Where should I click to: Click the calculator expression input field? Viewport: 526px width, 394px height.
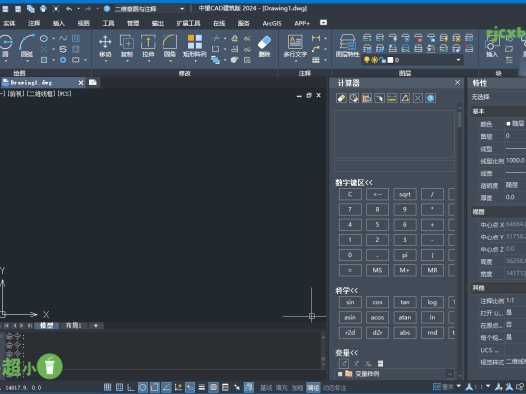click(x=394, y=166)
